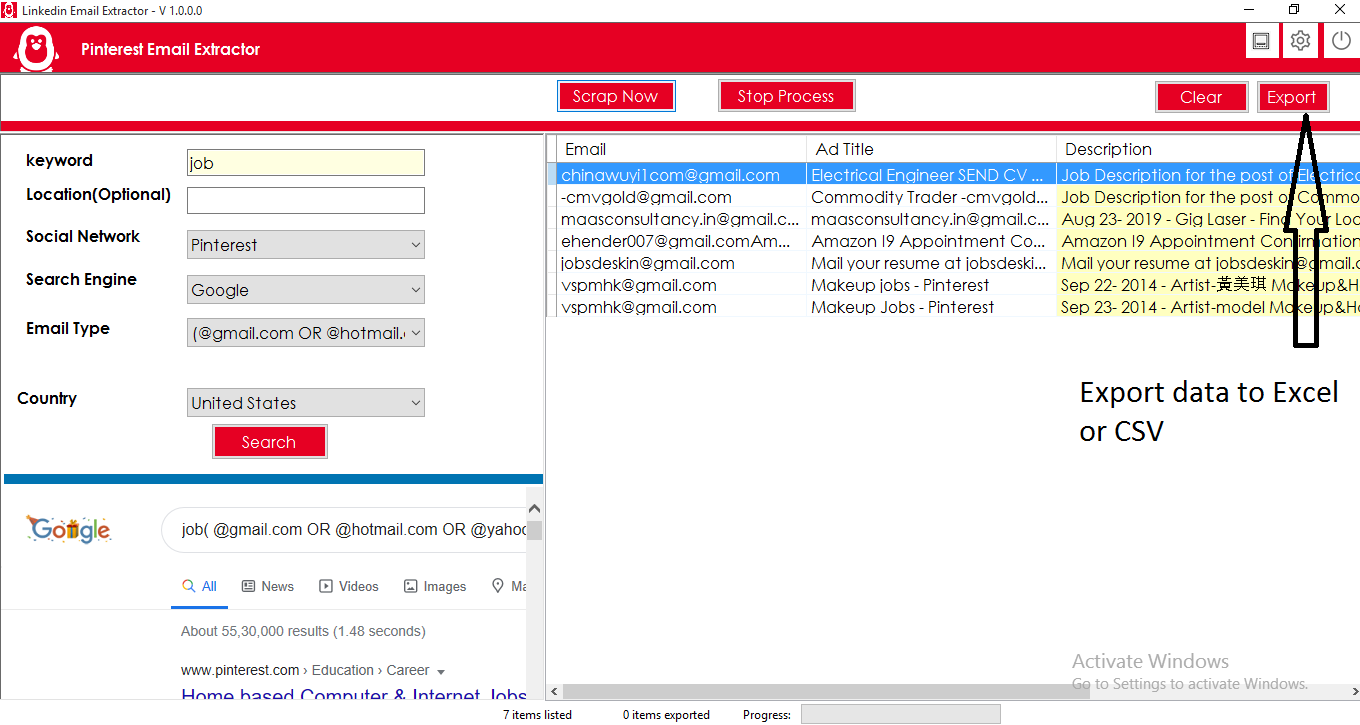Click the Makeup jobs - Pinterest ad title
This screenshot has height=725, width=1360.
click(x=931, y=285)
